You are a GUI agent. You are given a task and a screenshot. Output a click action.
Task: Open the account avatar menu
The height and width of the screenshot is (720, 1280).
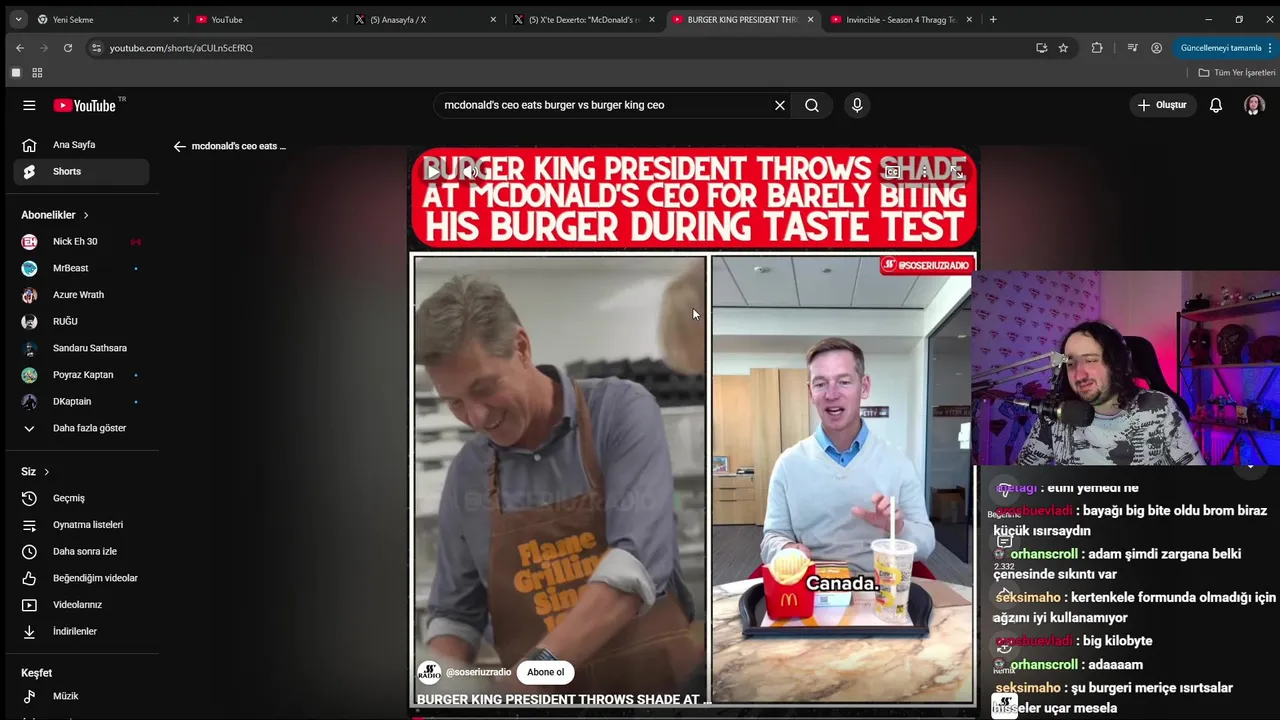(x=1254, y=105)
